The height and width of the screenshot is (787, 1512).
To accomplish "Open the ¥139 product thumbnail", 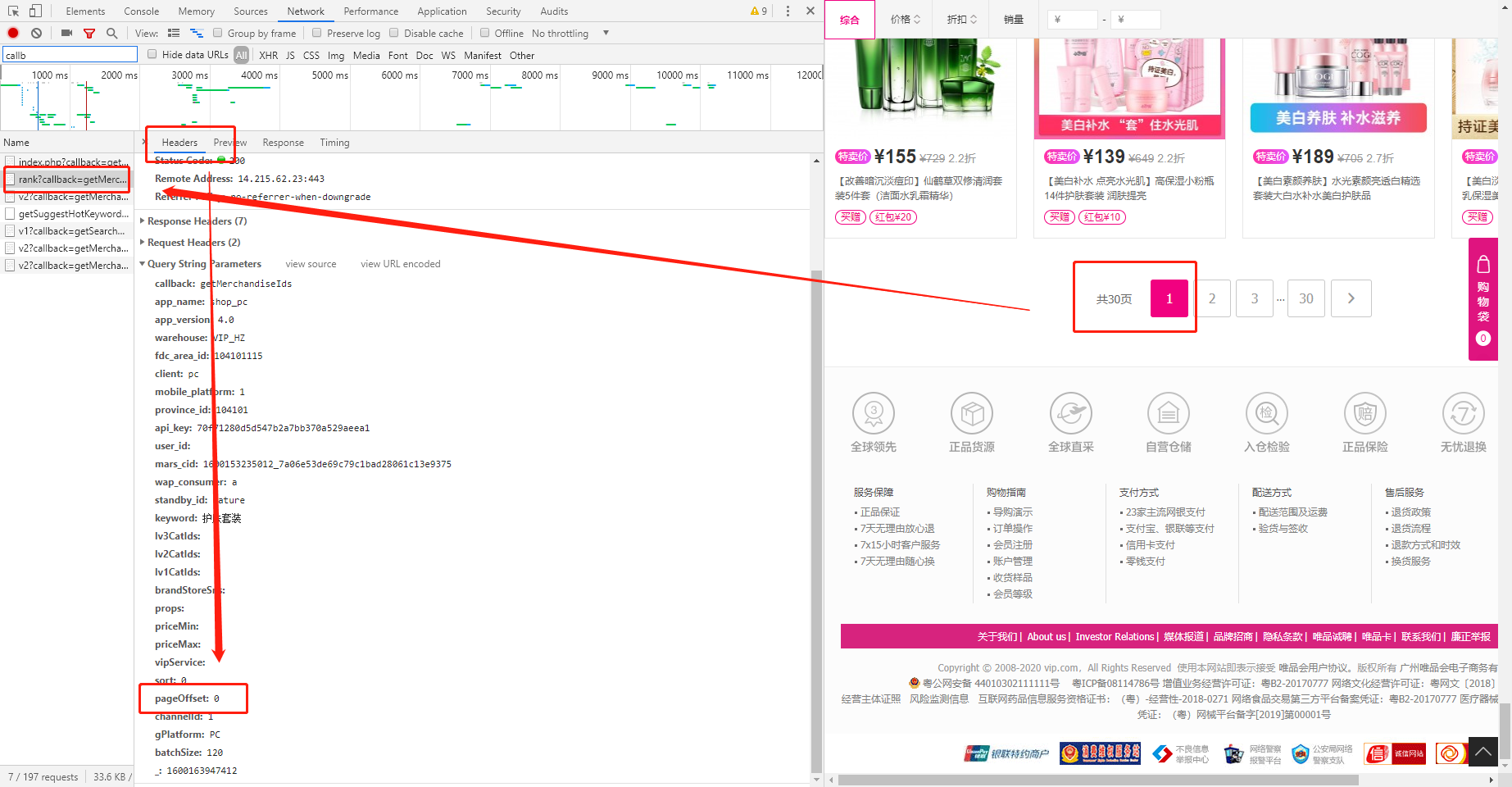I will point(1129,87).
